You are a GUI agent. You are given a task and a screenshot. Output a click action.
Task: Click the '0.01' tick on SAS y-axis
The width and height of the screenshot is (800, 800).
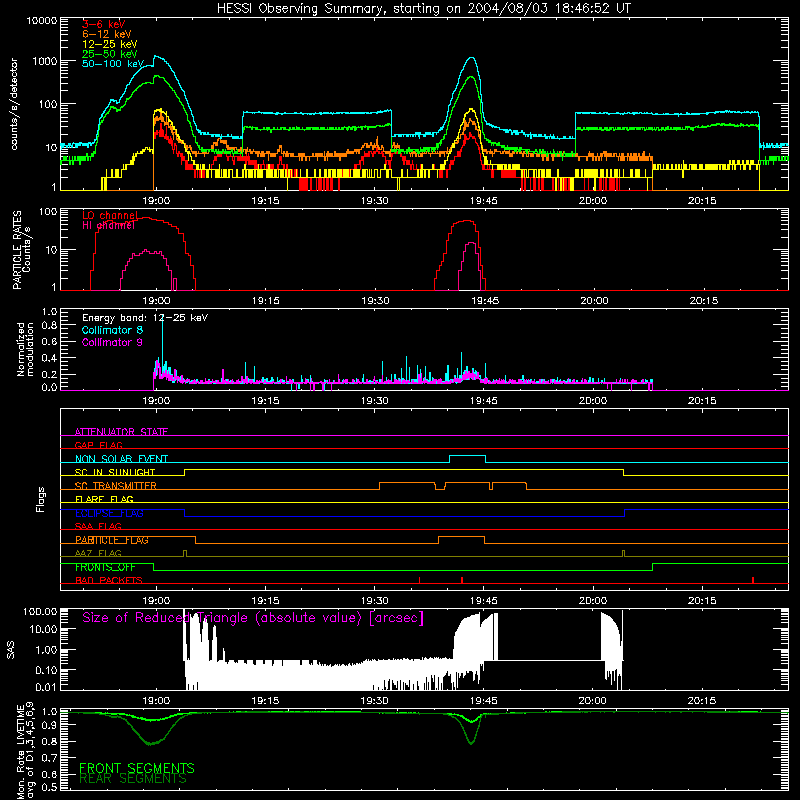[46, 687]
